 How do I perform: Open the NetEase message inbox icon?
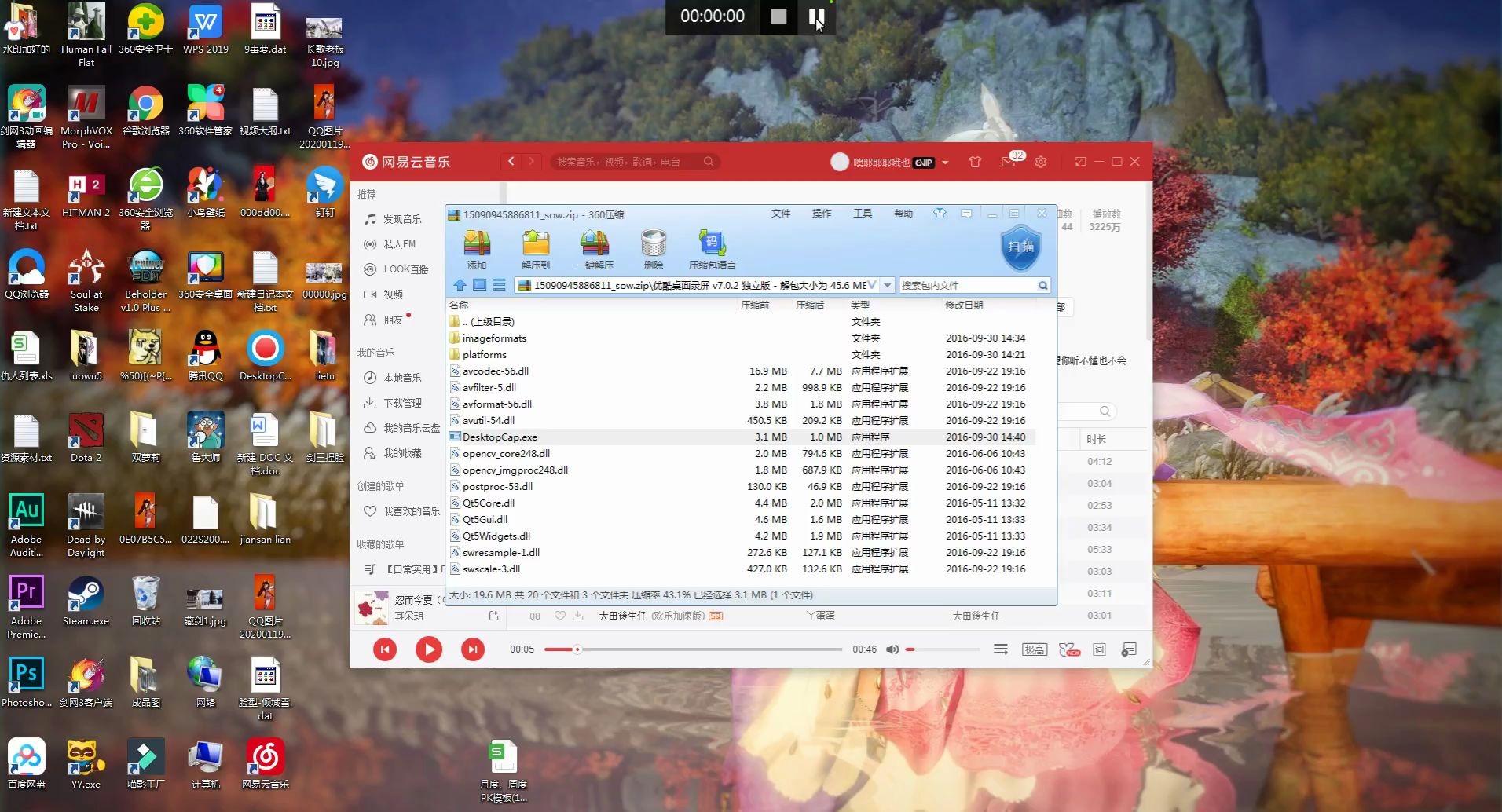1009,162
